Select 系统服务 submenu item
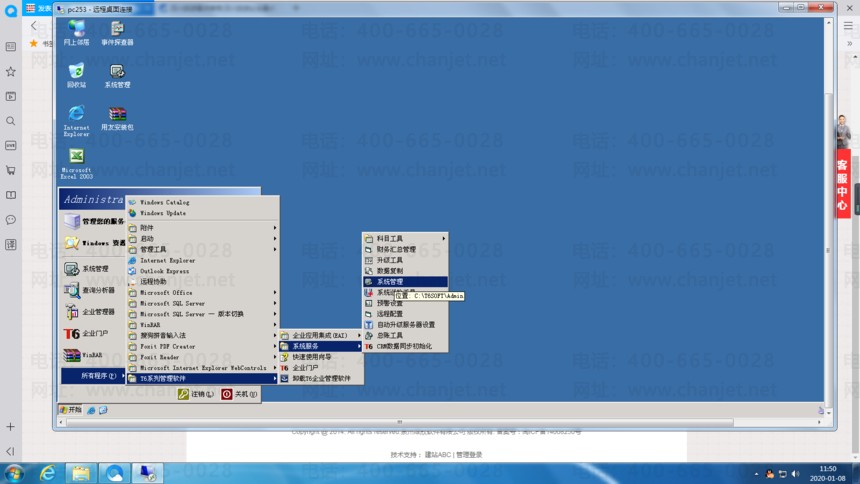The width and height of the screenshot is (860, 484). point(321,346)
